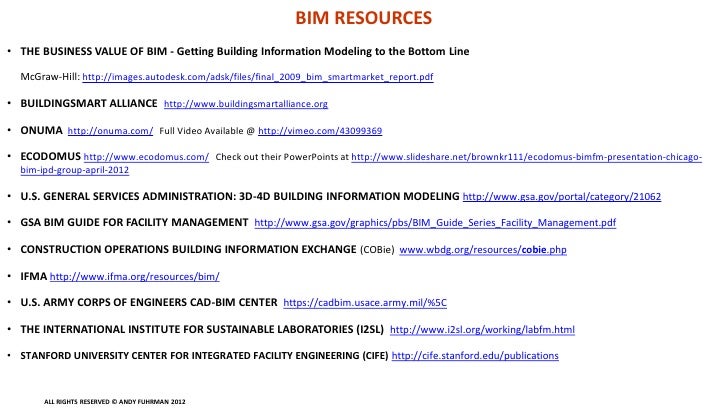Open the cife.stanford.edu publications link
The image size is (728, 410).
pos(475,356)
